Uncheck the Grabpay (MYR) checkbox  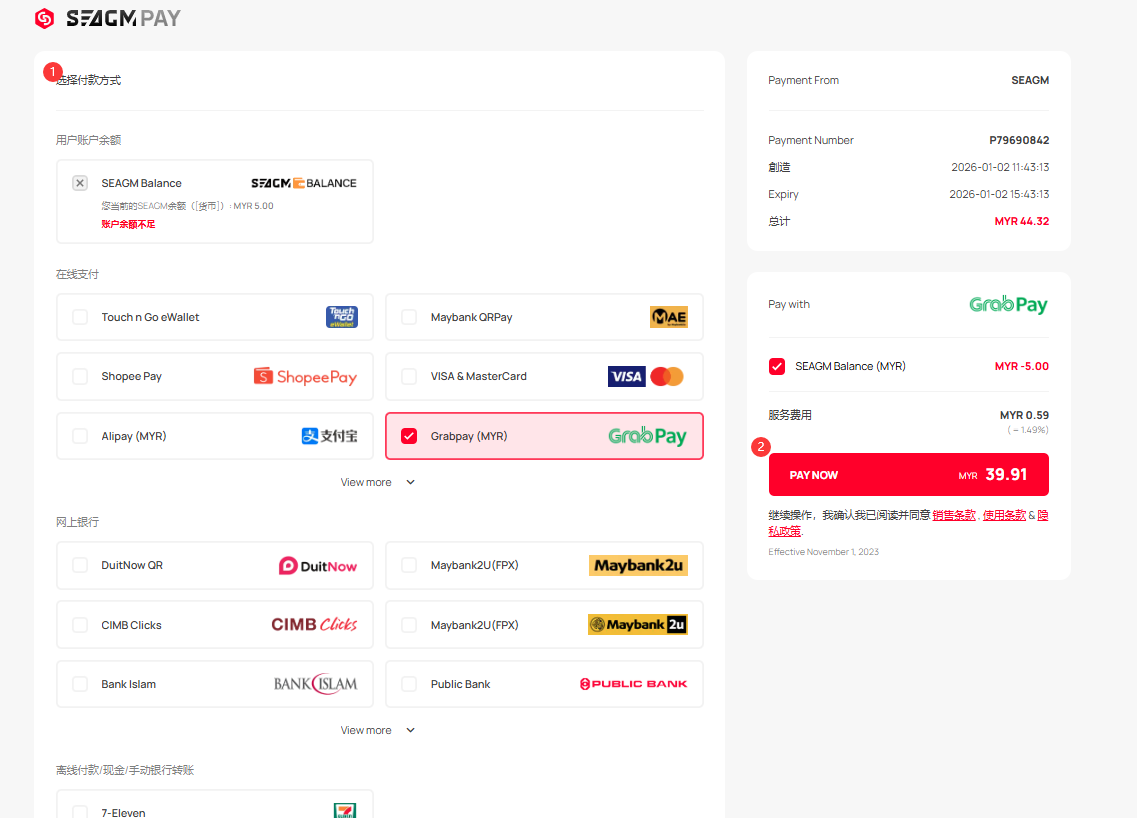point(409,436)
